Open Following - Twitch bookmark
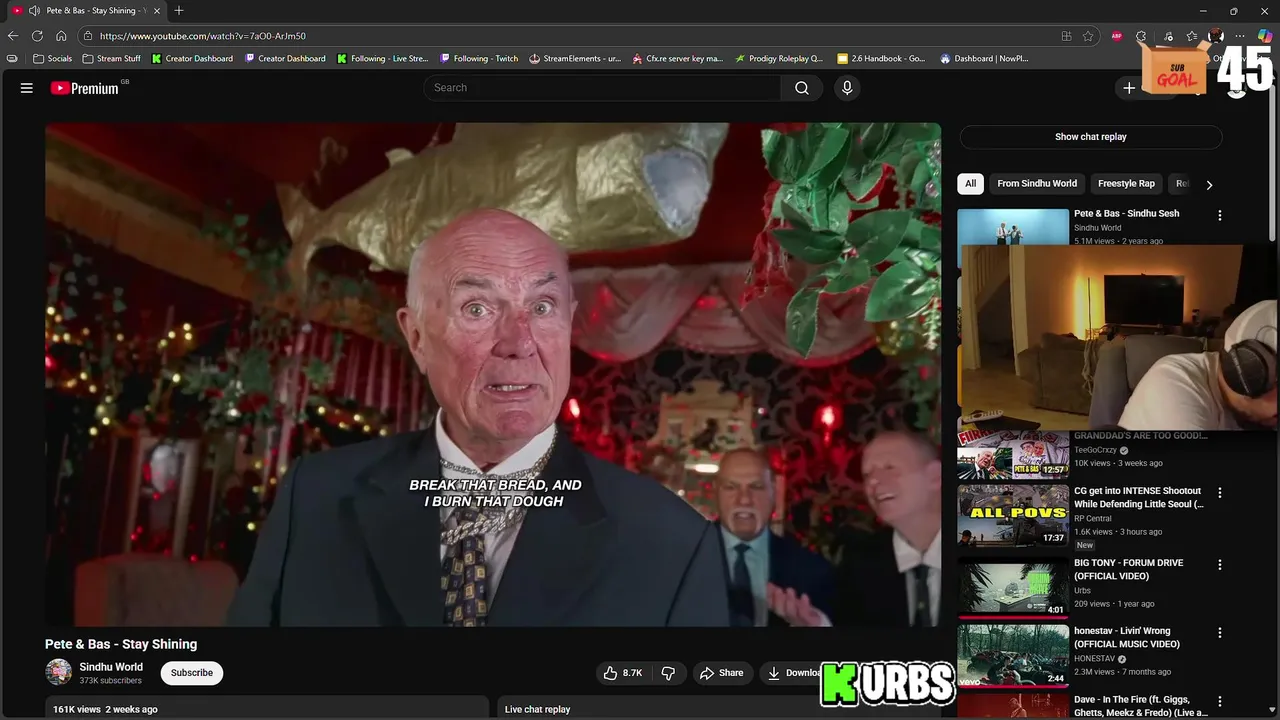1280x720 pixels. click(x=479, y=59)
